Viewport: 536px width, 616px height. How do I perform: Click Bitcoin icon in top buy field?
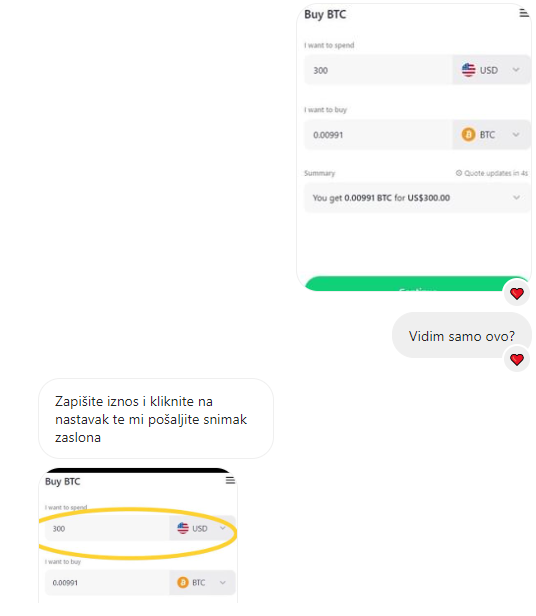pos(468,135)
